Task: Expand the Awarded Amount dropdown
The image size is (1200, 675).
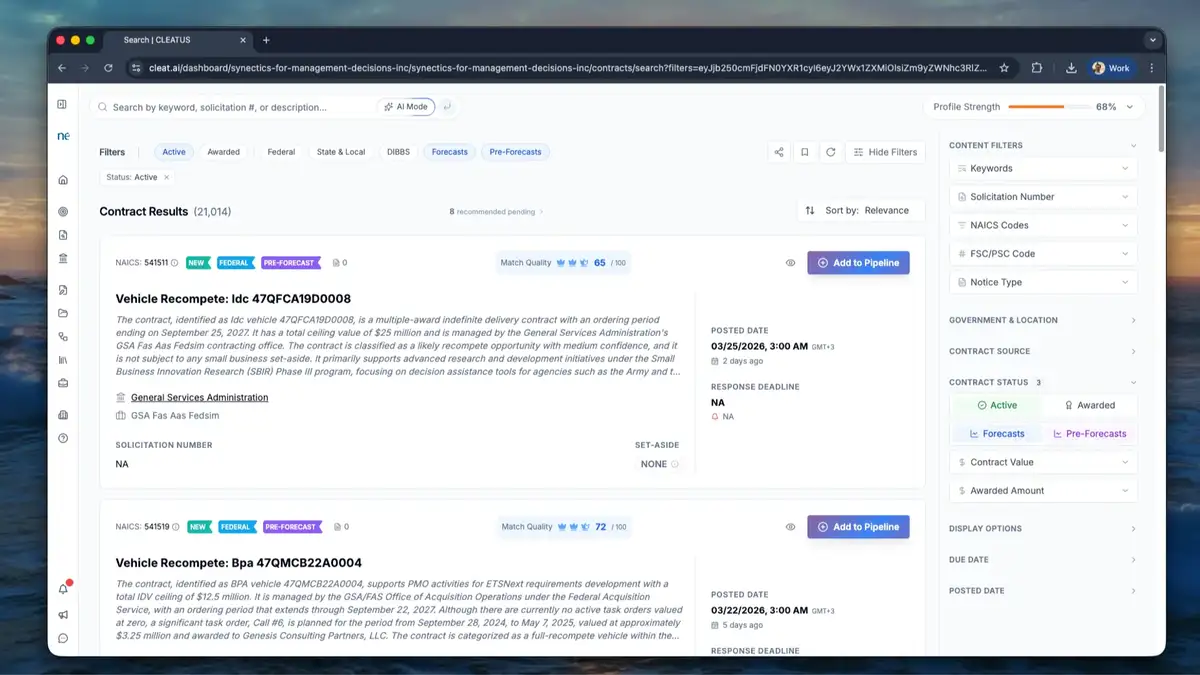Action: point(1043,491)
